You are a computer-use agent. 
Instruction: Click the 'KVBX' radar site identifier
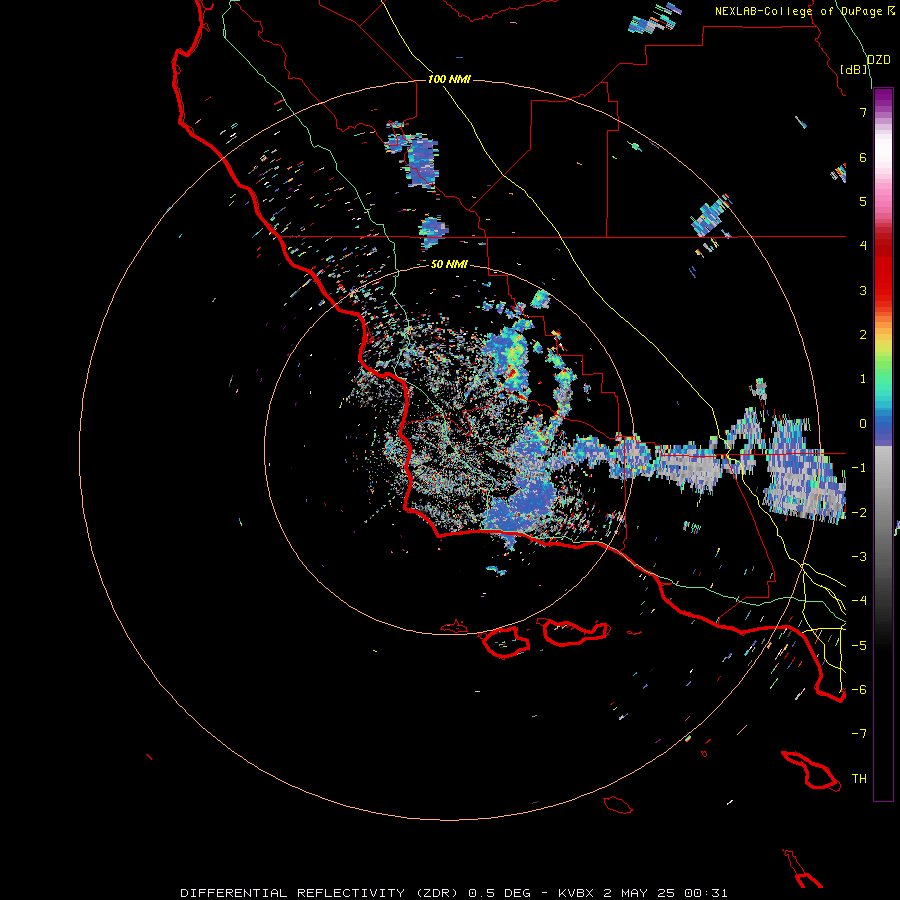tap(577, 893)
